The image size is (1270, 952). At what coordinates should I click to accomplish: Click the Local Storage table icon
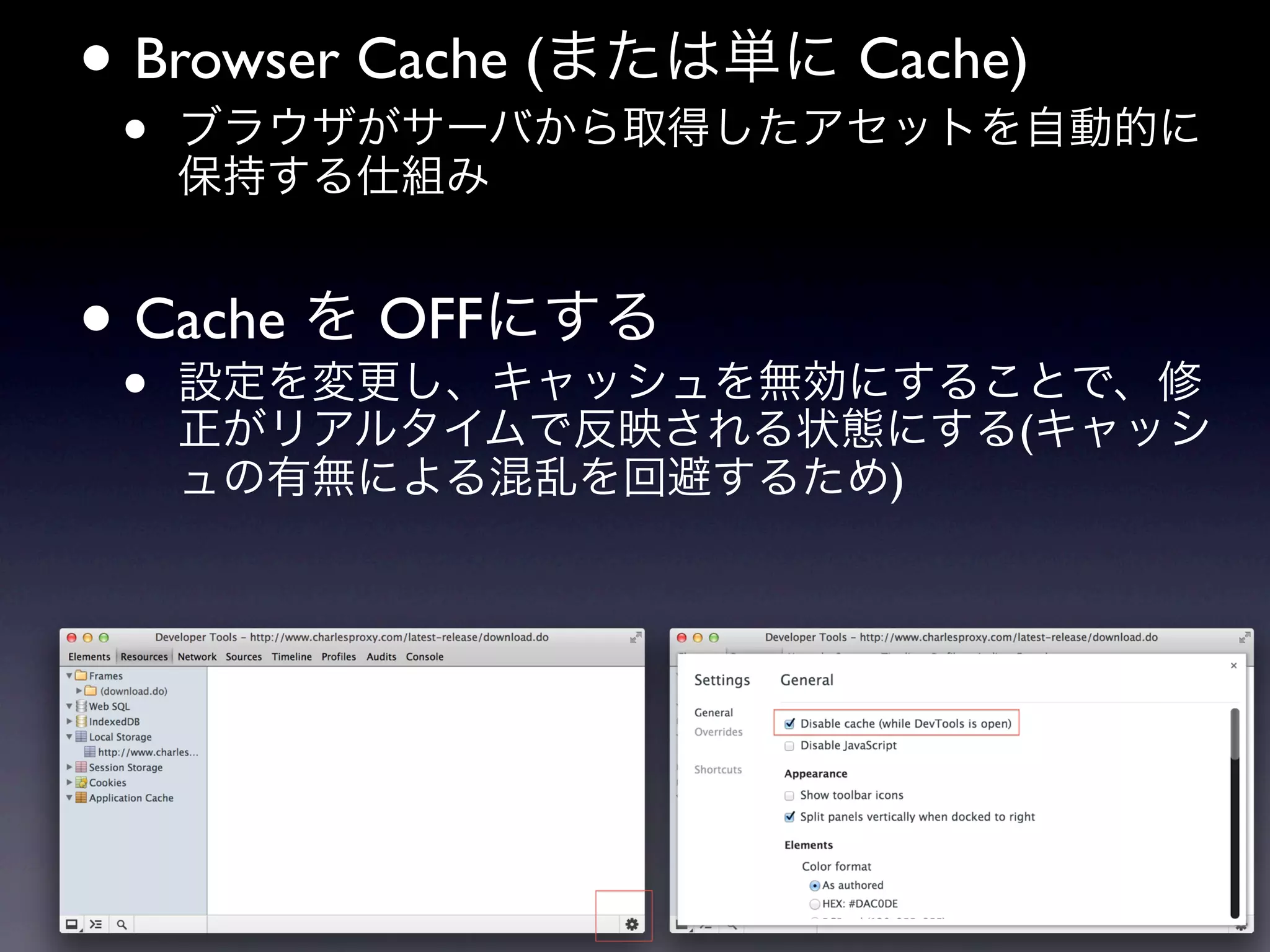pyautogui.click(x=81, y=736)
